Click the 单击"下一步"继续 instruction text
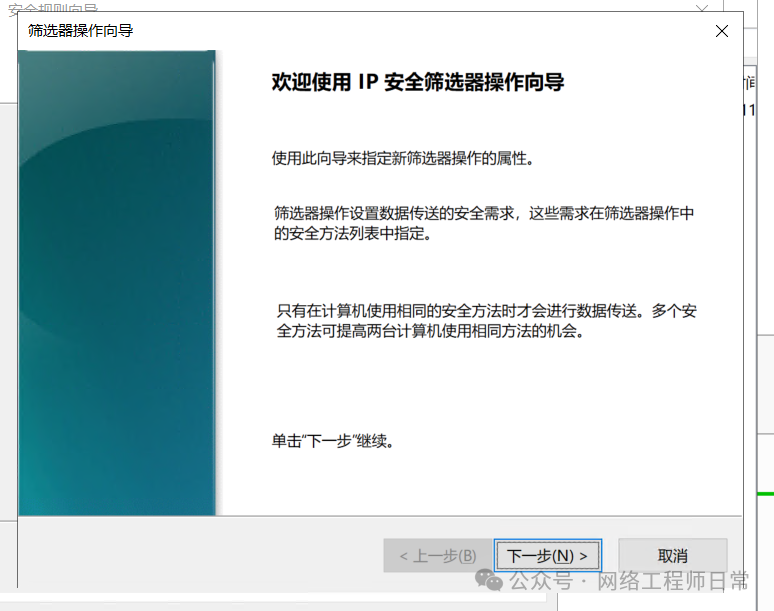 click(333, 441)
